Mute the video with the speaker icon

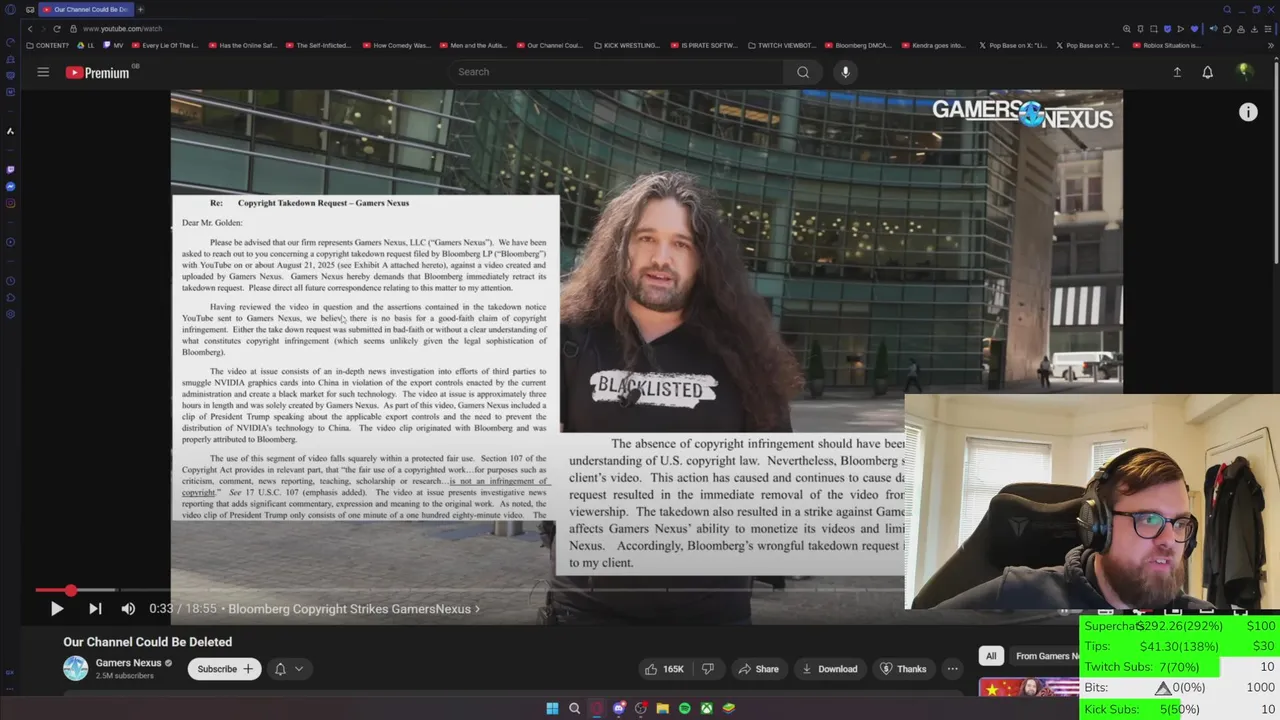click(128, 608)
